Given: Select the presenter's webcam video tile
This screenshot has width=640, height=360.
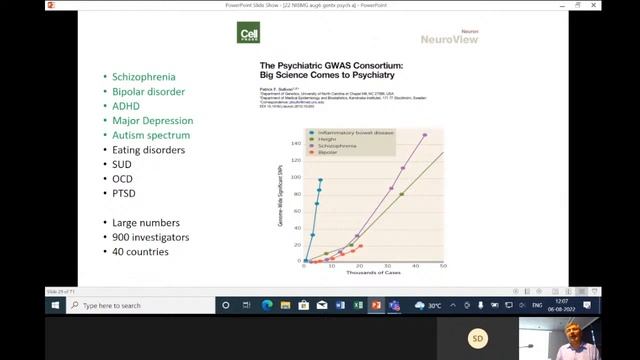Looking at the screenshot, I should tap(560, 338).
